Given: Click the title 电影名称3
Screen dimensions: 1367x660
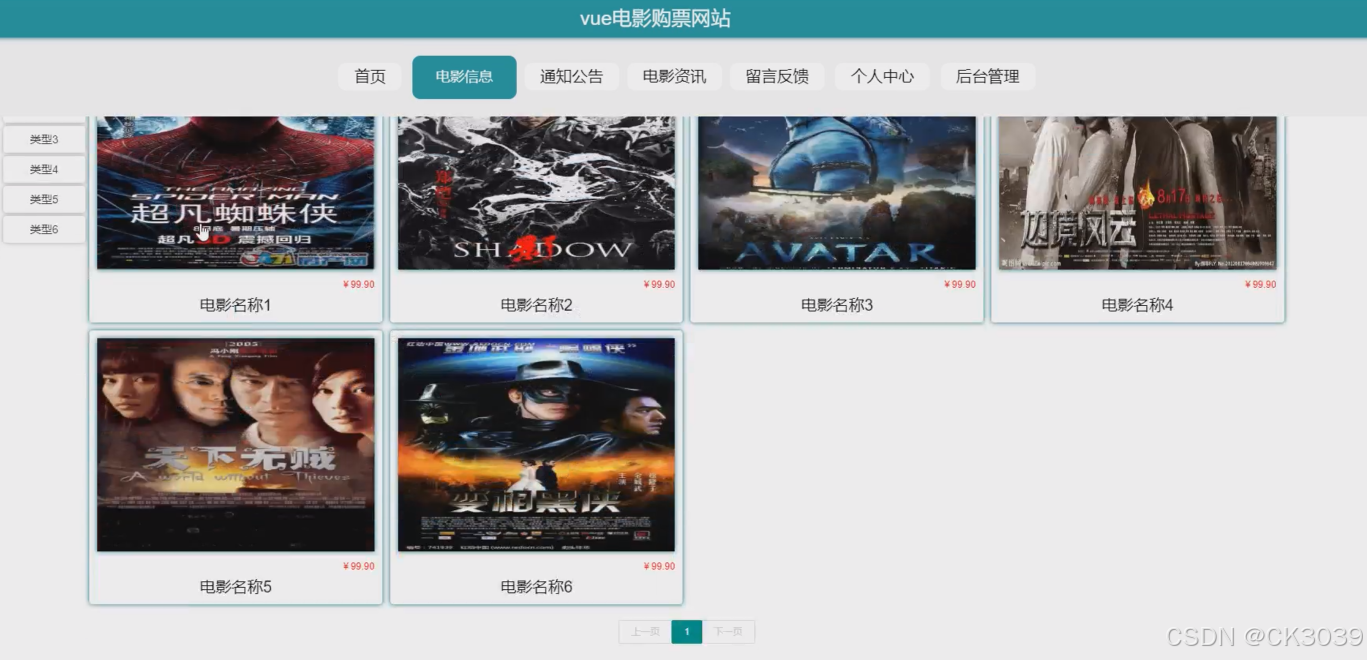Looking at the screenshot, I should (x=837, y=305).
